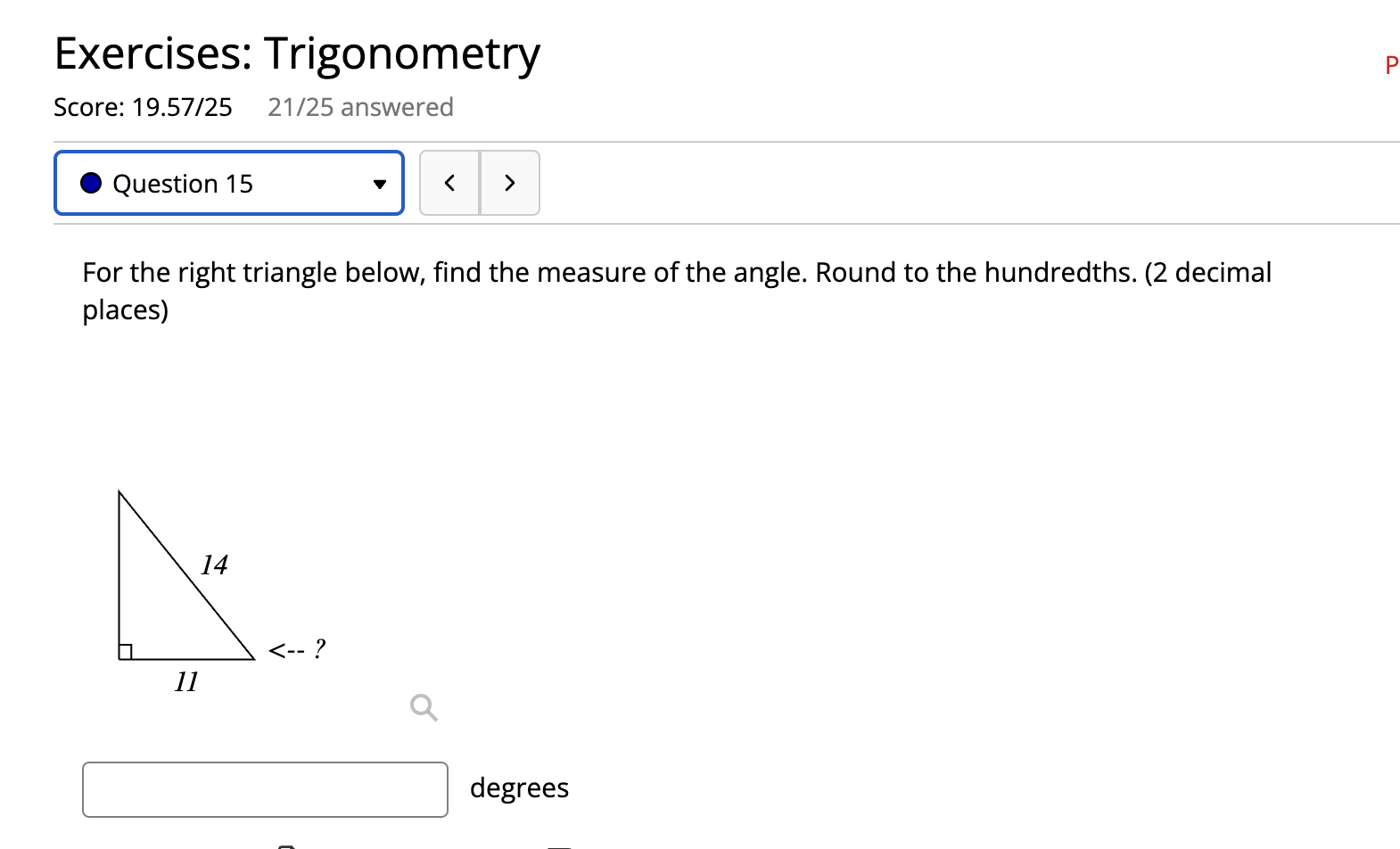The height and width of the screenshot is (849, 1400).
Task: Click the right chevron to advance to next question
Action: (509, 183)
